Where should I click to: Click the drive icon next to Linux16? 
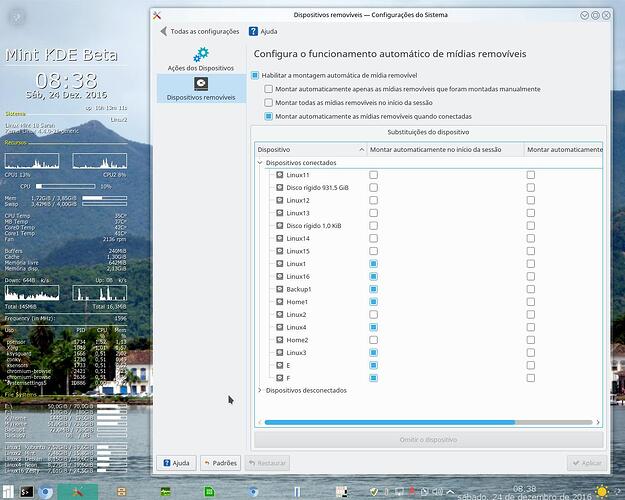click(x=280, y=276)
